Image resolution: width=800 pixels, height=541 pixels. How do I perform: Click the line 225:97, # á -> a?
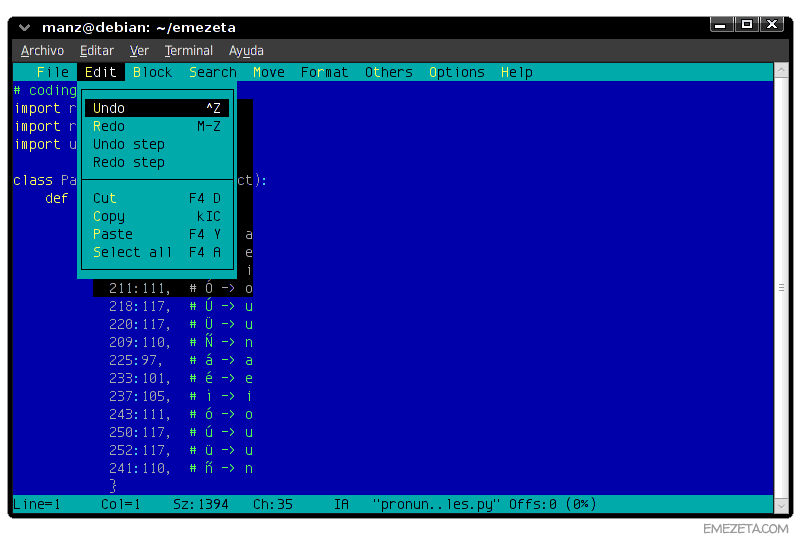[181, 360]
